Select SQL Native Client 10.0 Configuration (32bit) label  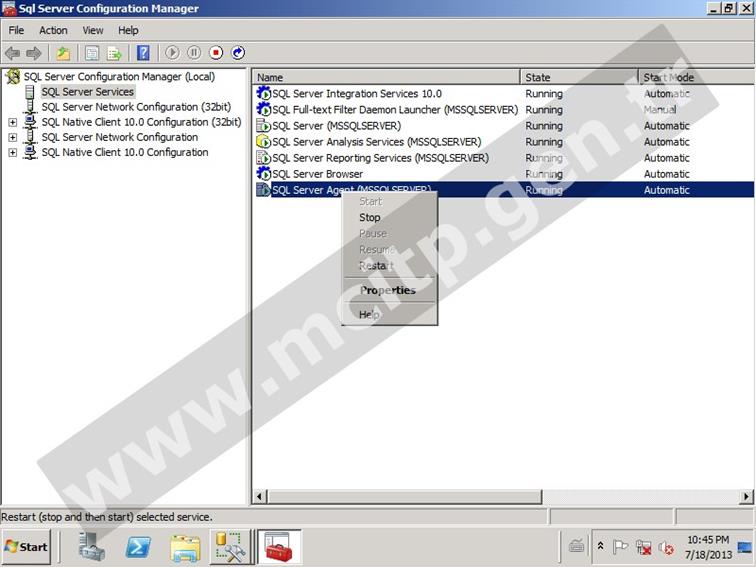(x=141, y=122)
